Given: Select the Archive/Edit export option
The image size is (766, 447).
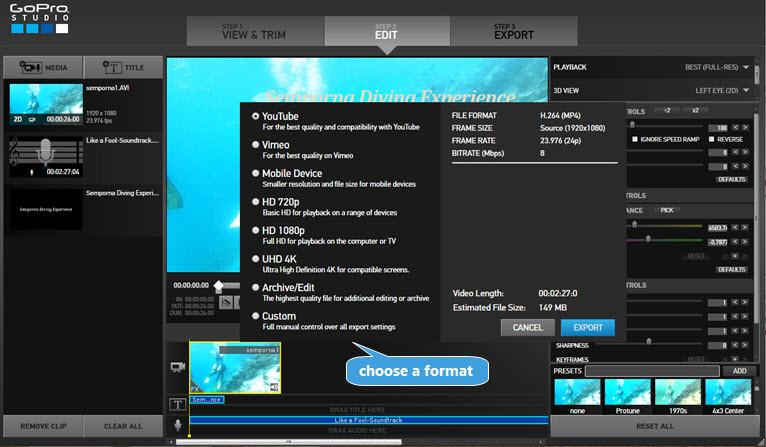Looking at the screenshot, I should tap(255, 287).
